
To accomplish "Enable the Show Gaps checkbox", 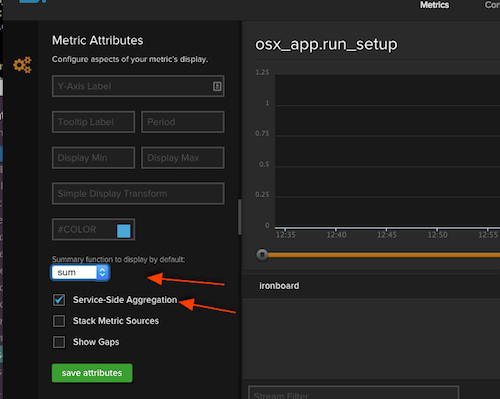I will 59,342.
